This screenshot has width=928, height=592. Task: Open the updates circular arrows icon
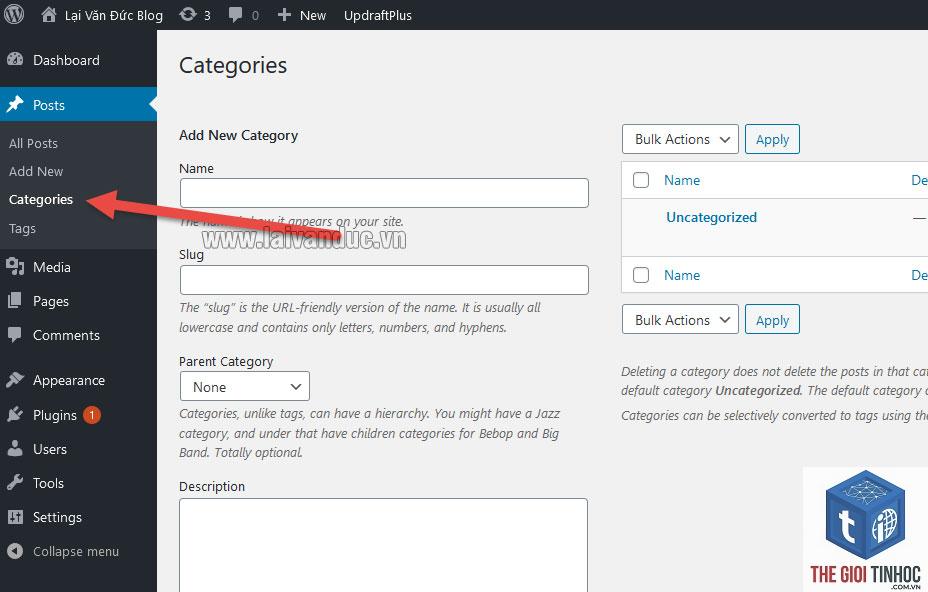pos(188,15)
